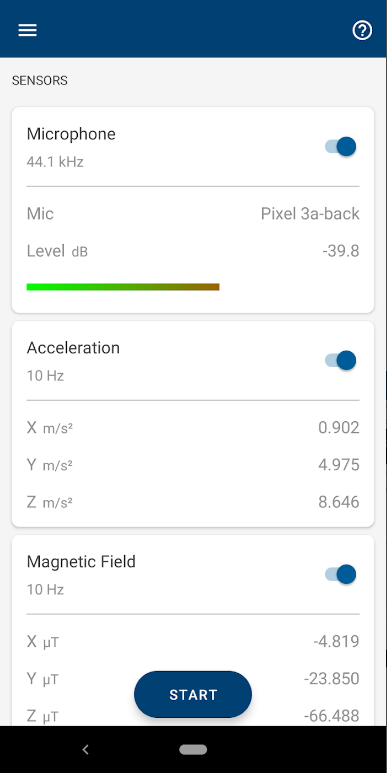
Task: Disable the Microphone sensor switch
Action: [341, 146]
